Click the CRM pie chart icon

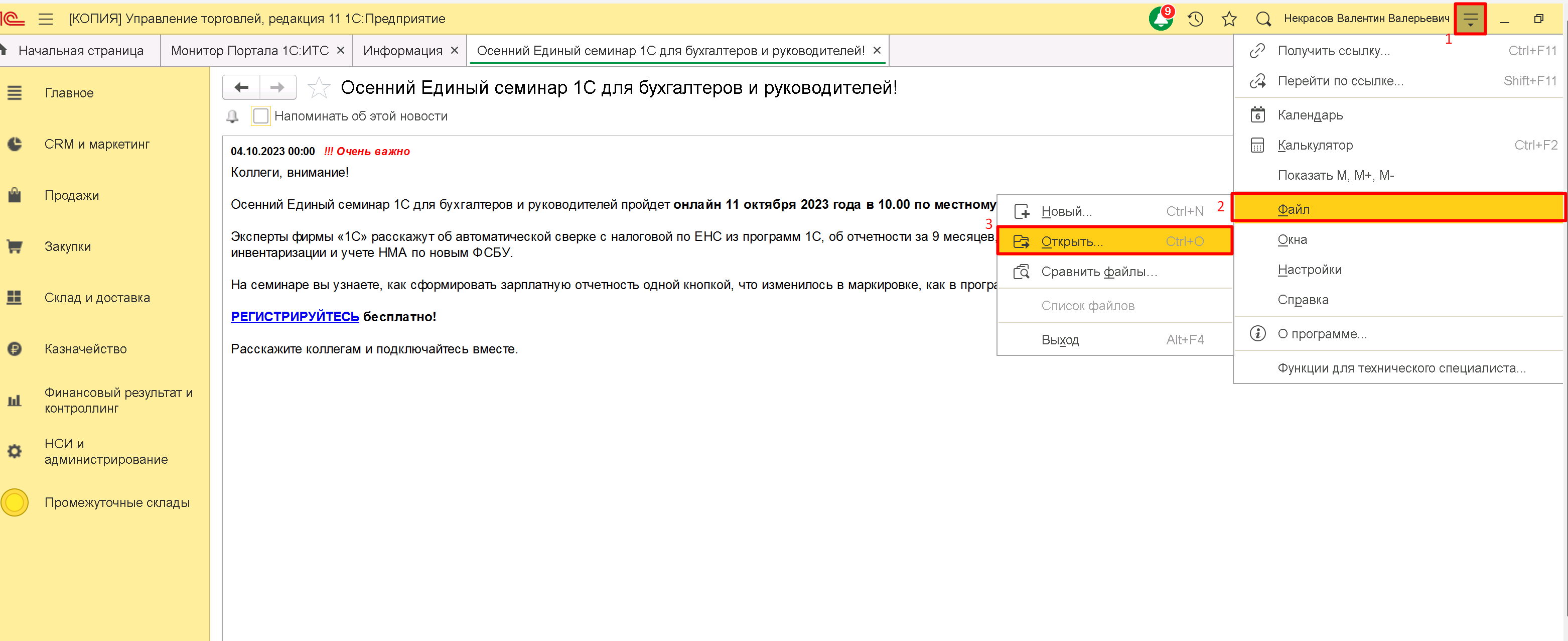pyautogui.click(x=15, y=144)
